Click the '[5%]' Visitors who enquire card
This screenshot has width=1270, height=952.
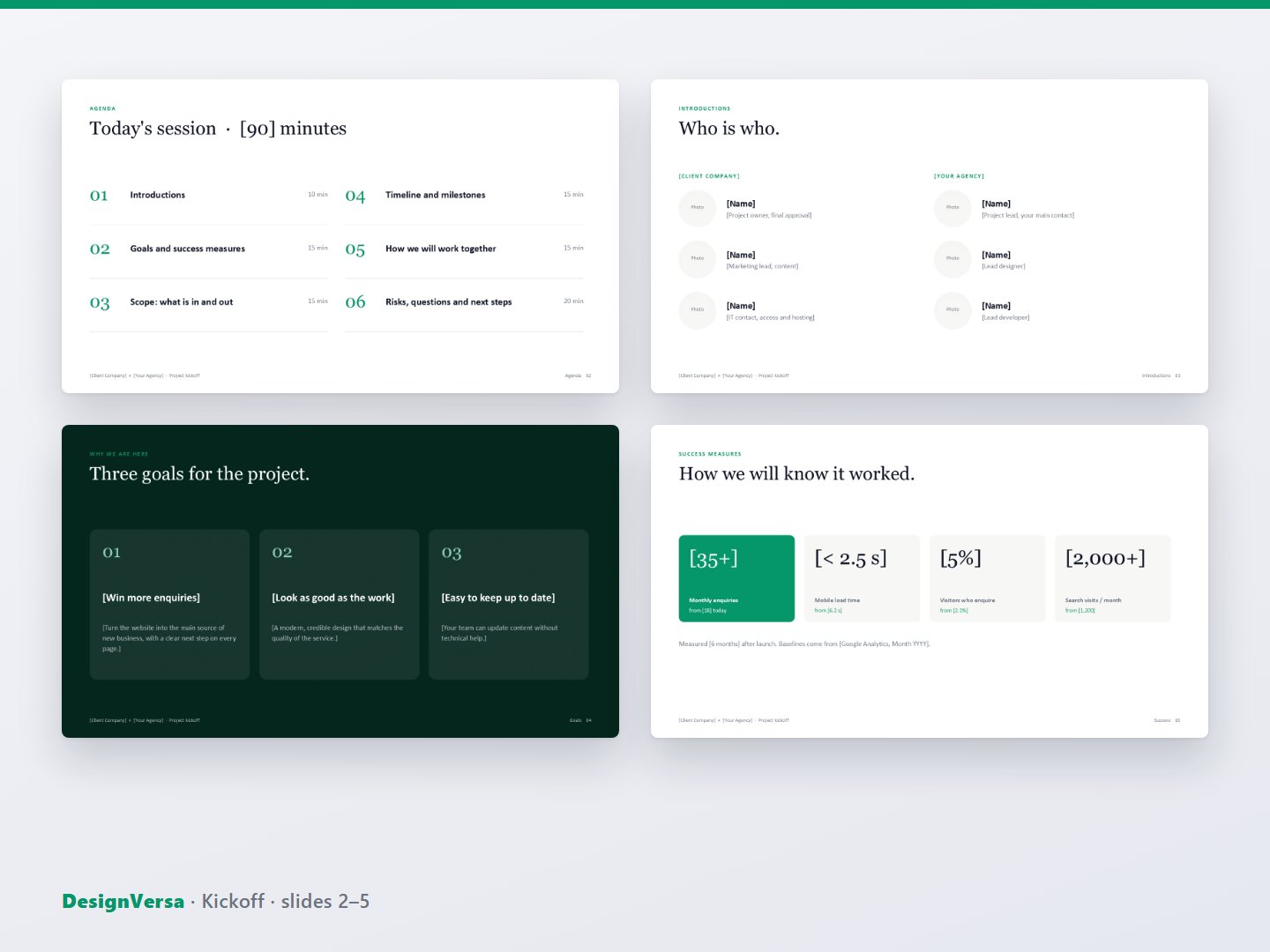(987, 578)
